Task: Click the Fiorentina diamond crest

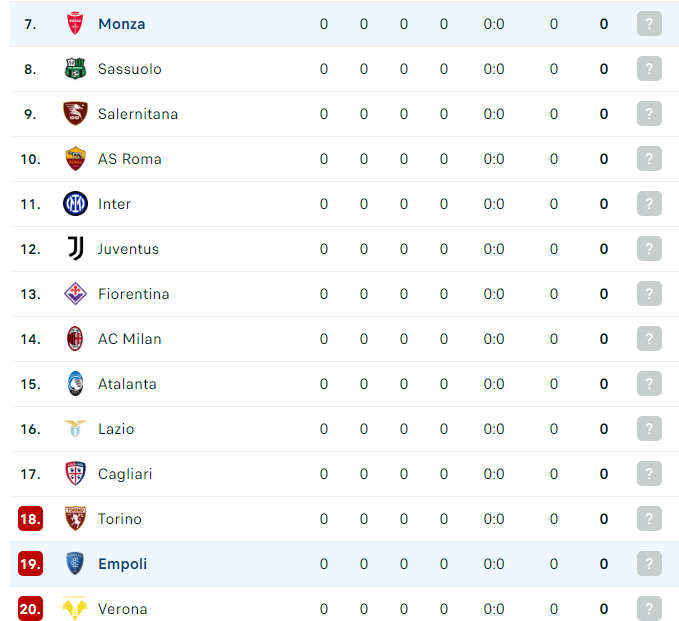Action: (x=75, y=294)
